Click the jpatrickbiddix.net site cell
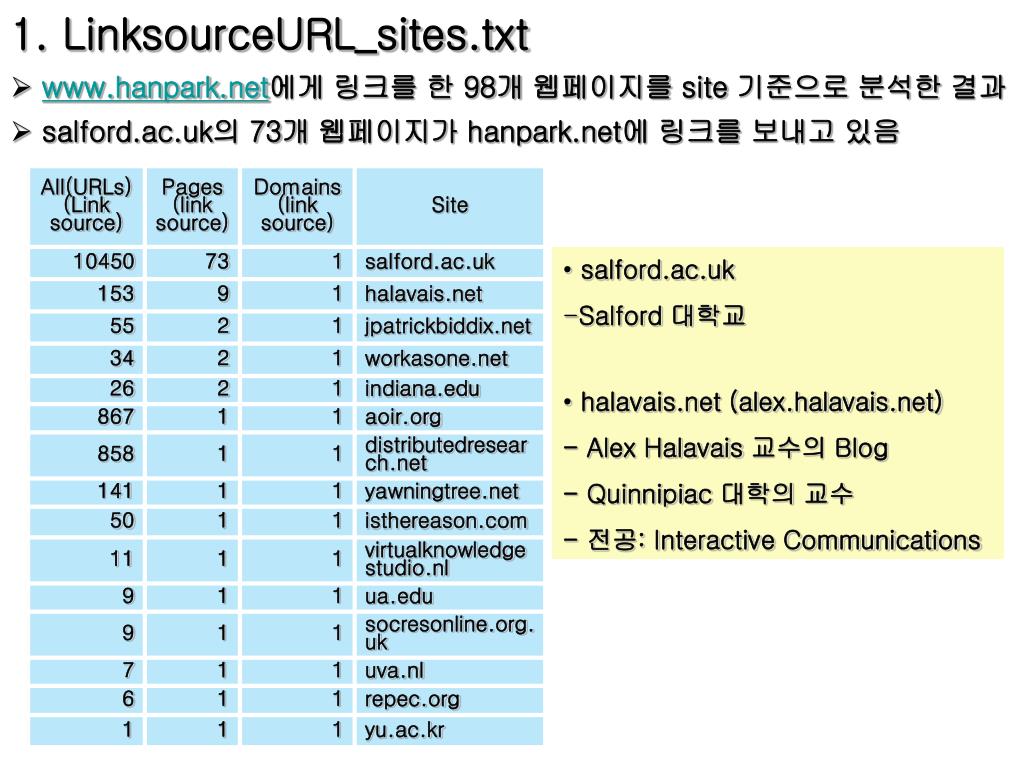 pos(449,326)
